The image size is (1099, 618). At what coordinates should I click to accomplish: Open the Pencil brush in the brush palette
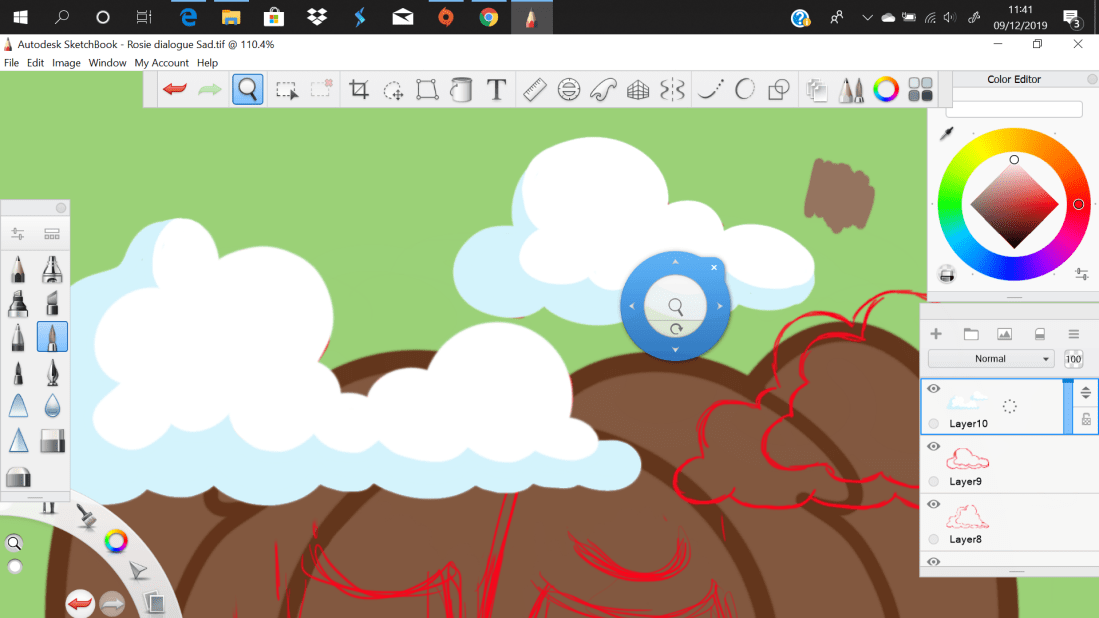(x=16, y=269)
